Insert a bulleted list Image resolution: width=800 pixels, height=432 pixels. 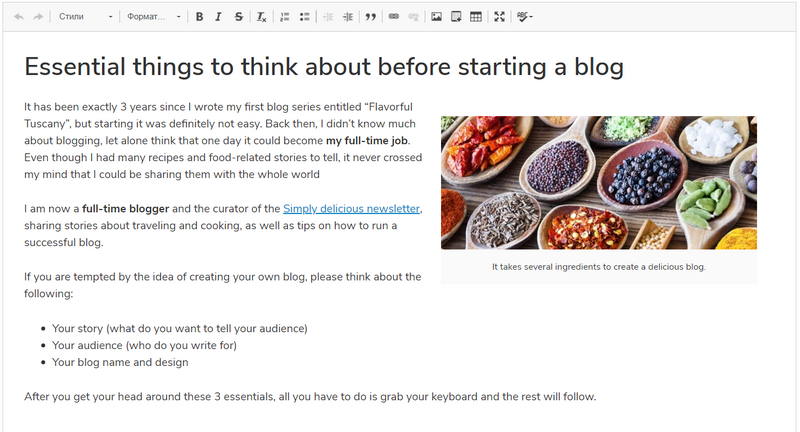click(304, 17)
